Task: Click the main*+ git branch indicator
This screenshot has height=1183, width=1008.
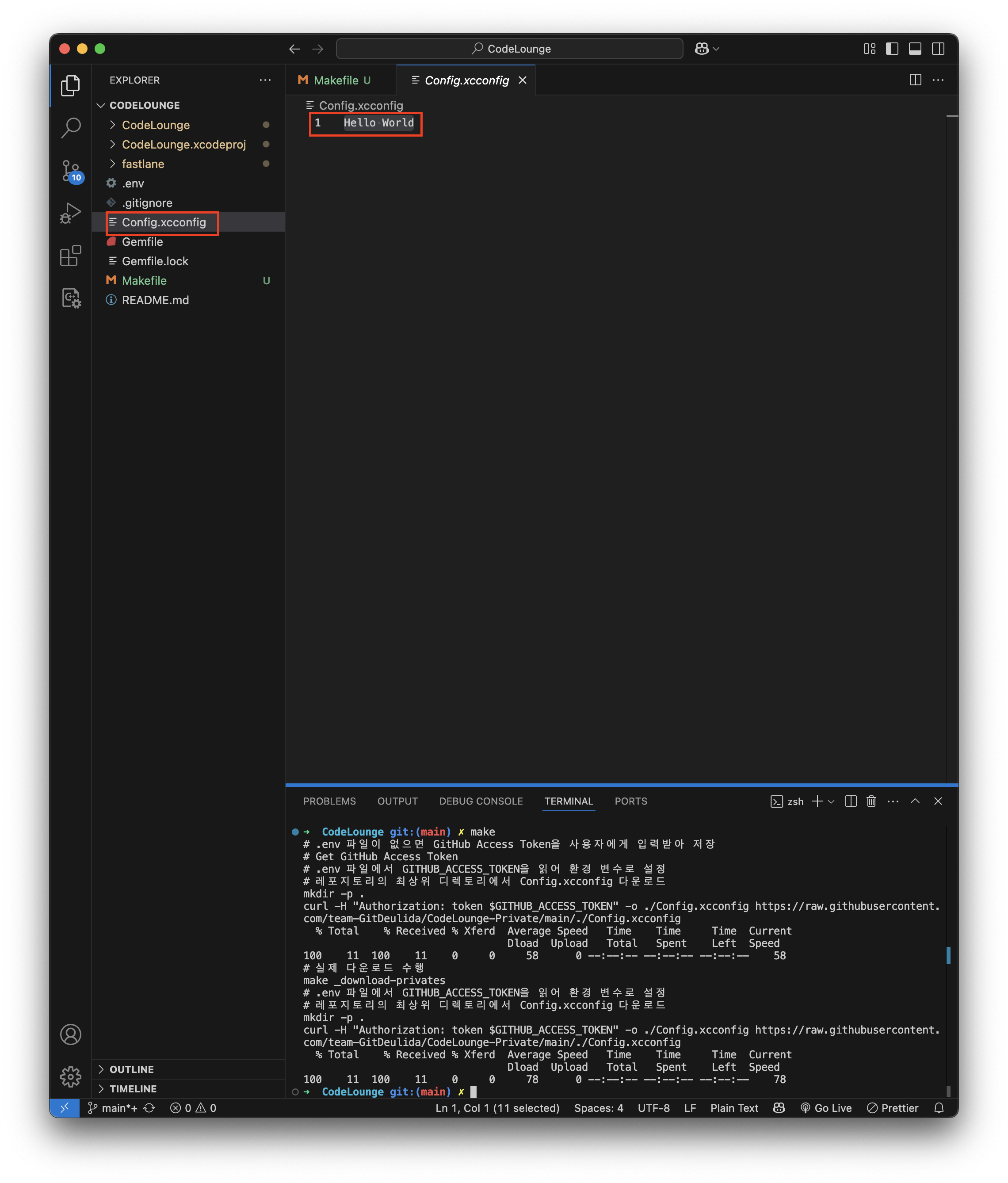Action: pyautogui.click(x=112, y=1108)
